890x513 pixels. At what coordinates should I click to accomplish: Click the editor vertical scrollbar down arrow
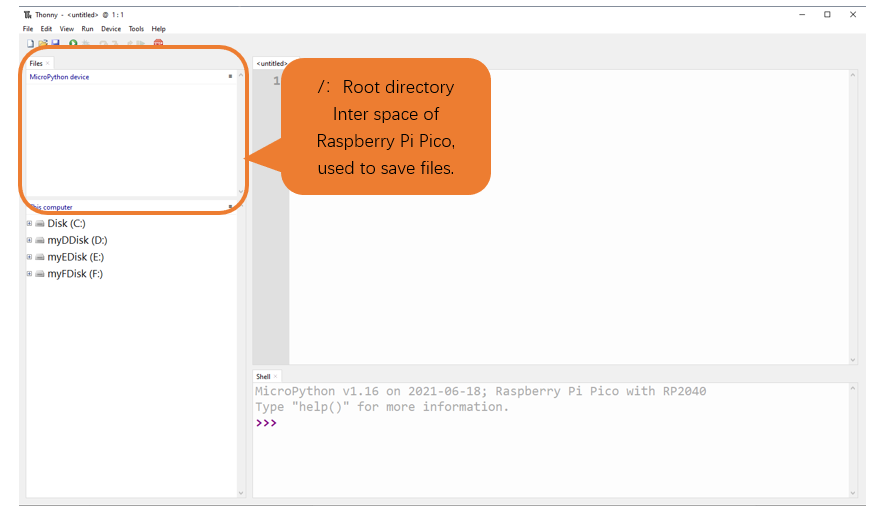click(853, 360)
